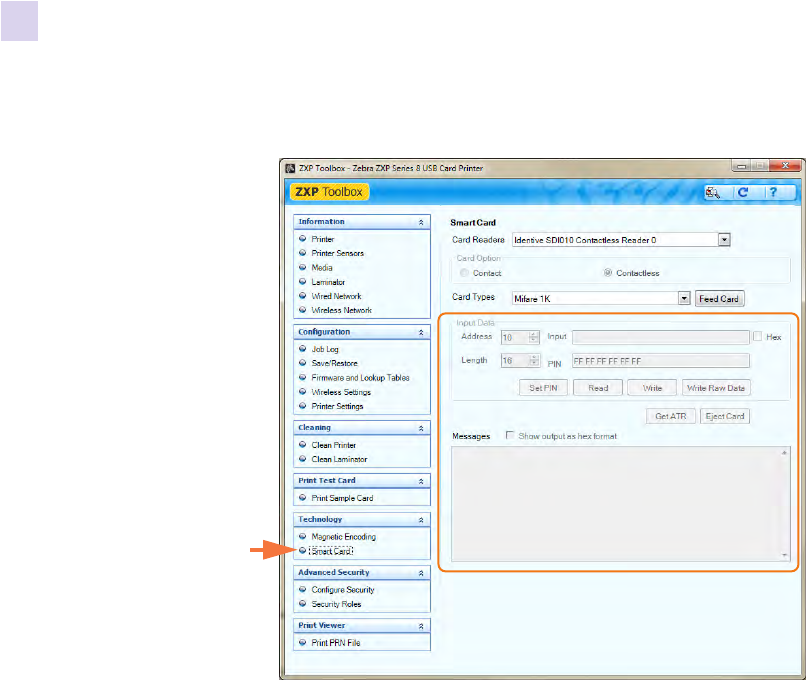The image size is (806, 680).
Task: Click the Zebra icon in title bar
Action: [x=290, y=168]
